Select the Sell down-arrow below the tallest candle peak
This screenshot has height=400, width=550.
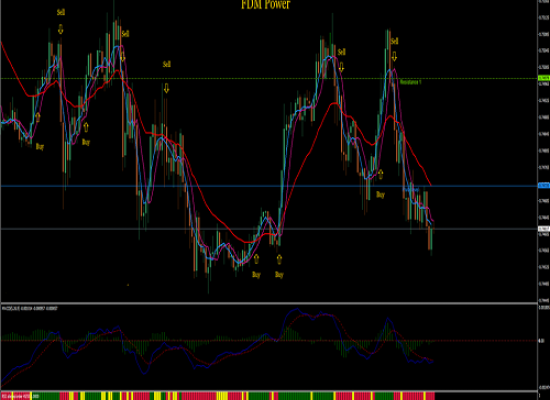[122, 56]
